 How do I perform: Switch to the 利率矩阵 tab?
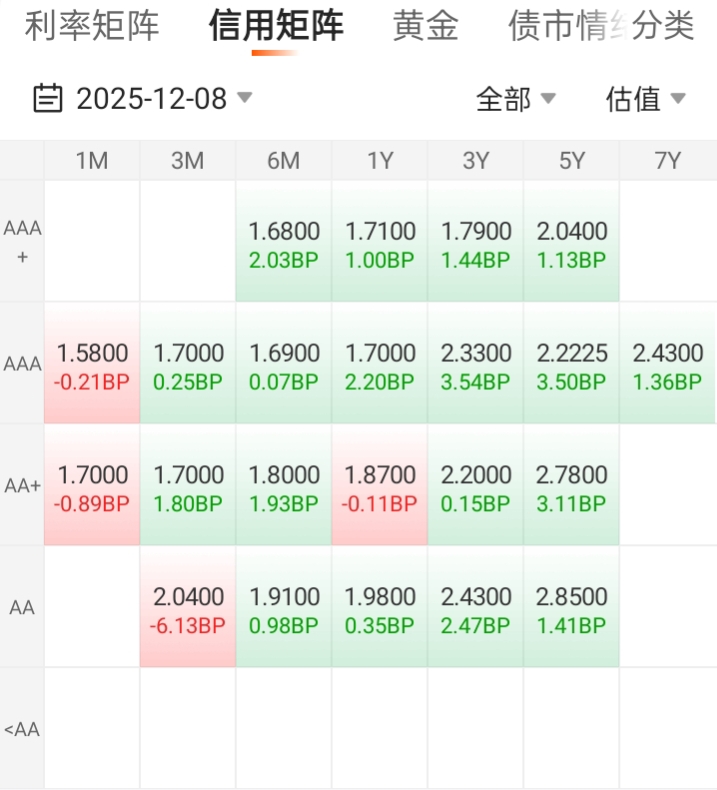(92, 26)
